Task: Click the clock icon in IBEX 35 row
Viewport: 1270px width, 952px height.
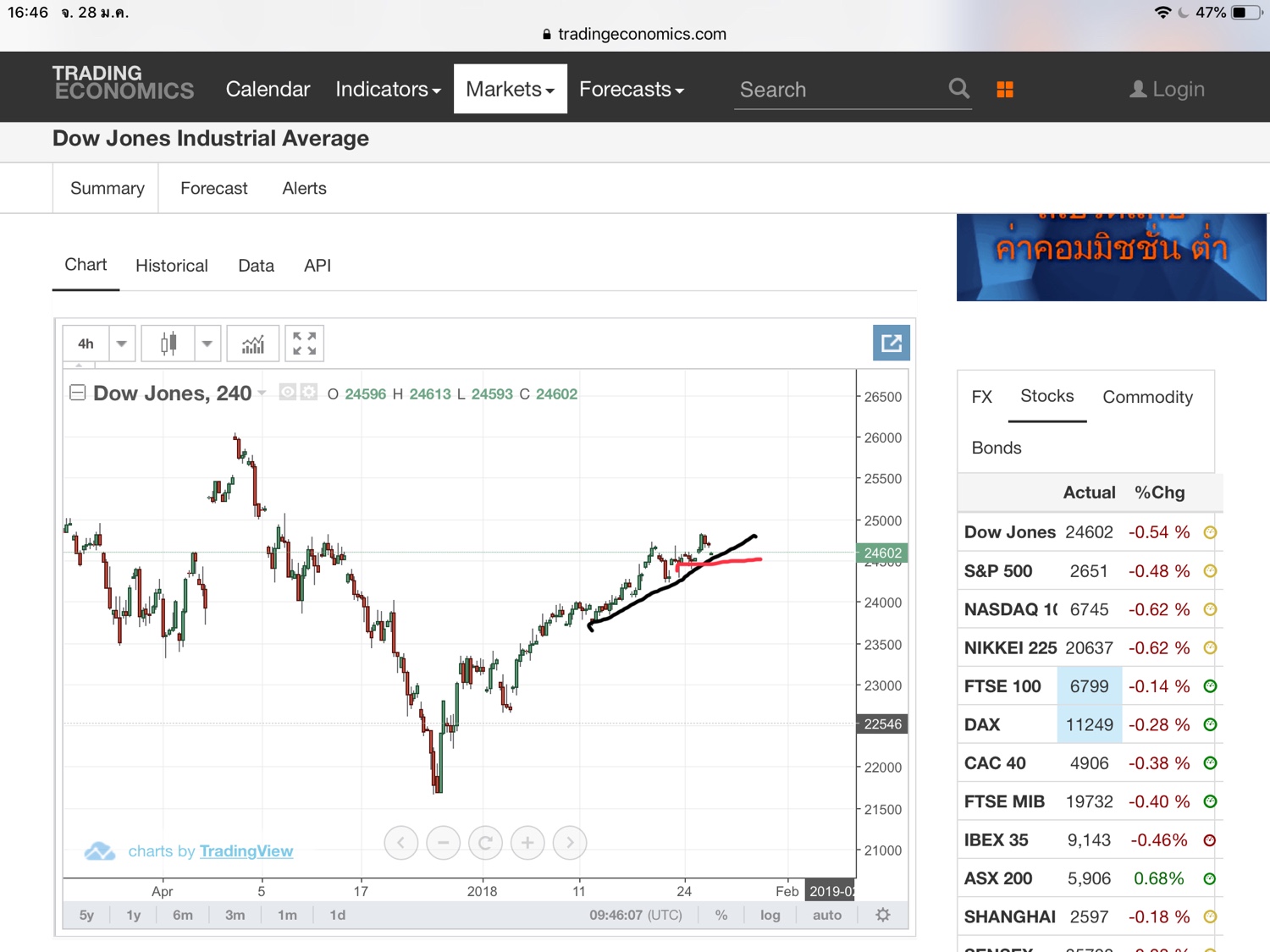Action: tap(1210, 840)
